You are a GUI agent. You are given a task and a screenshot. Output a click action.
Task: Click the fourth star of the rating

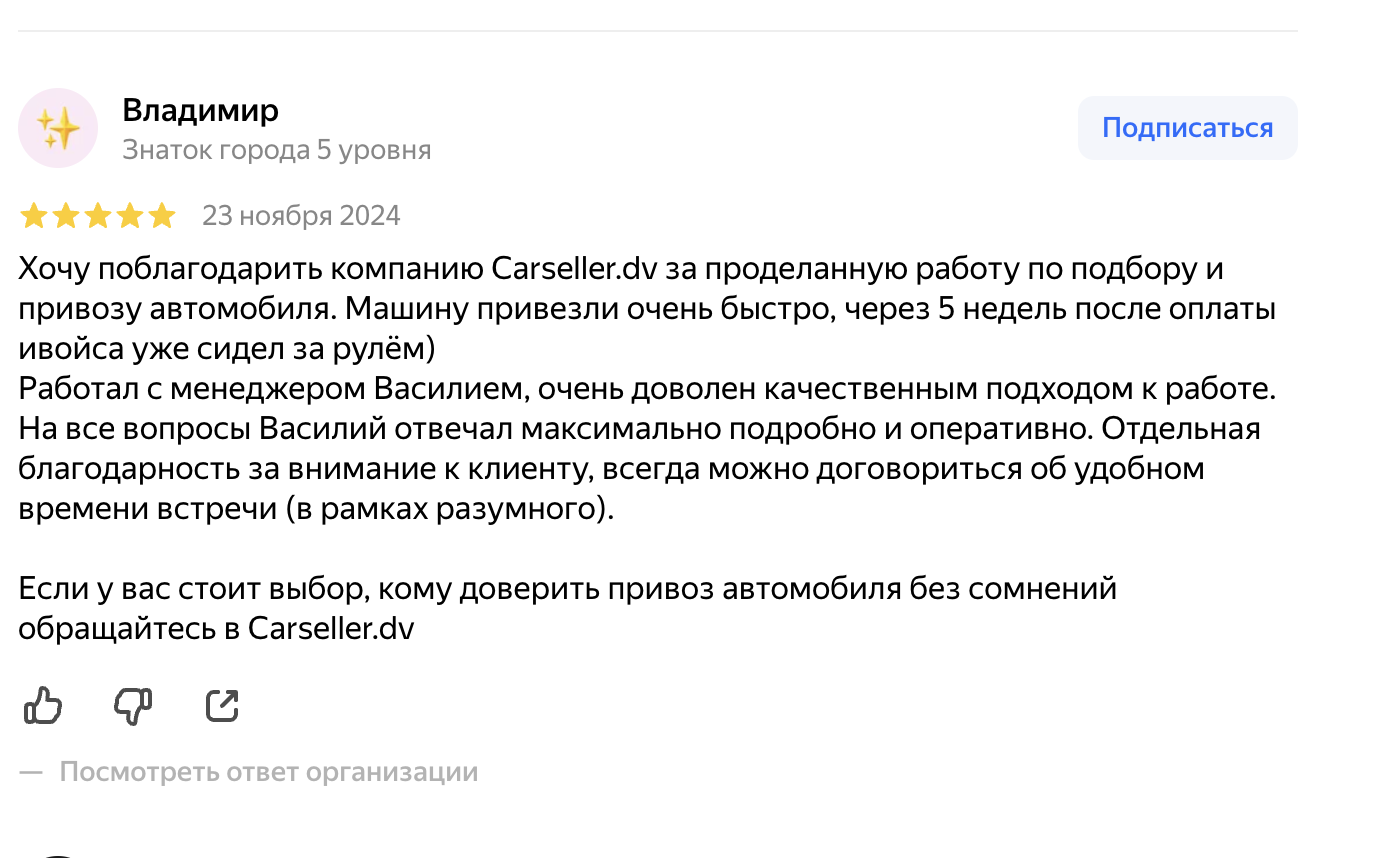[130, 216]
